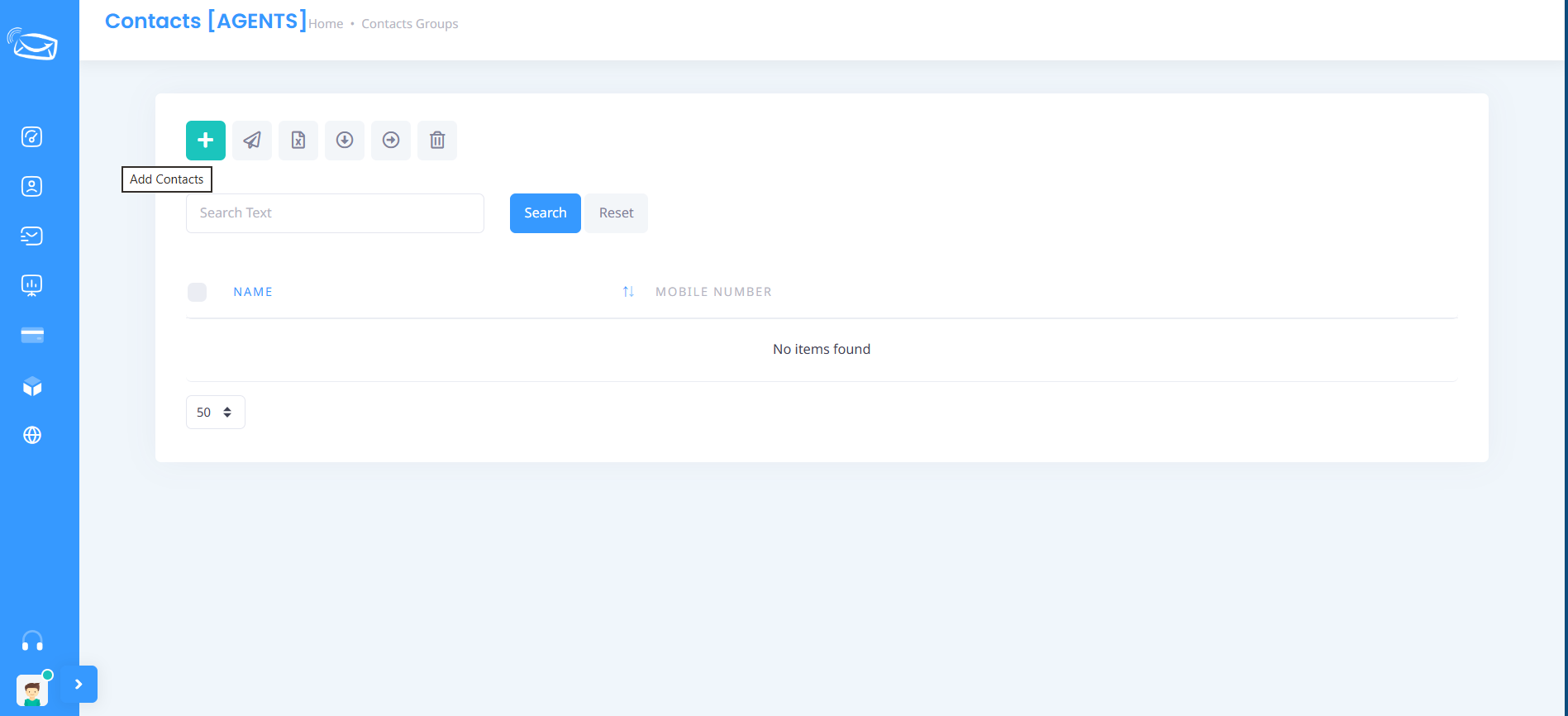The height and width of the screenshot is (716, 1568).
Task: Click the paper plane send icon
Action: pyautogui.click(x=252, y=141)
